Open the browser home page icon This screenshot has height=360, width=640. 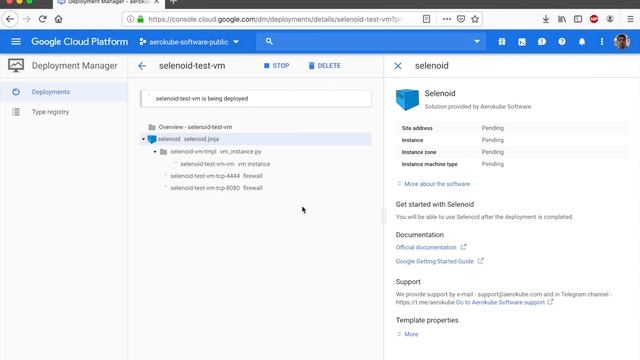click(58, 19)
